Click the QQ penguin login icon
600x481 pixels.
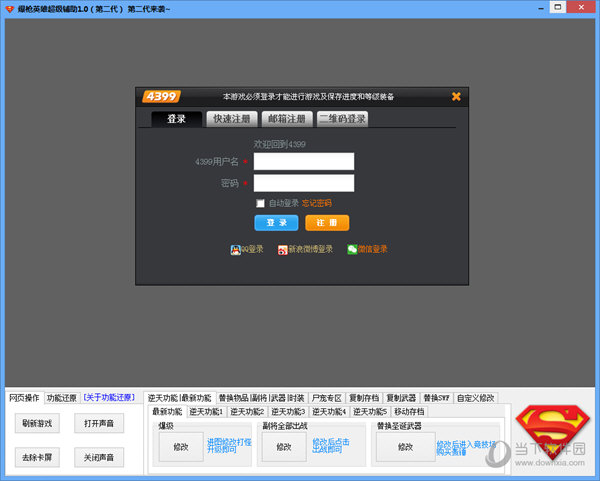click(236, 250)
